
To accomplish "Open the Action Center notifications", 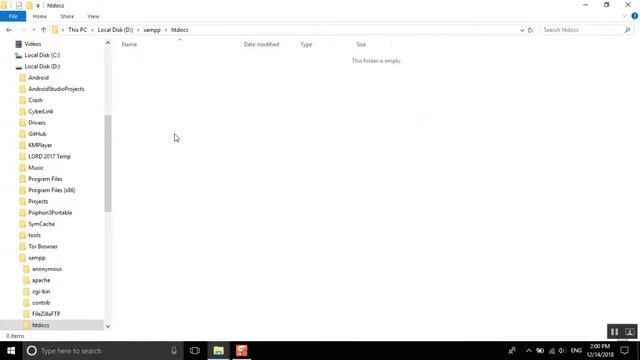I will (x=624, y=351).
